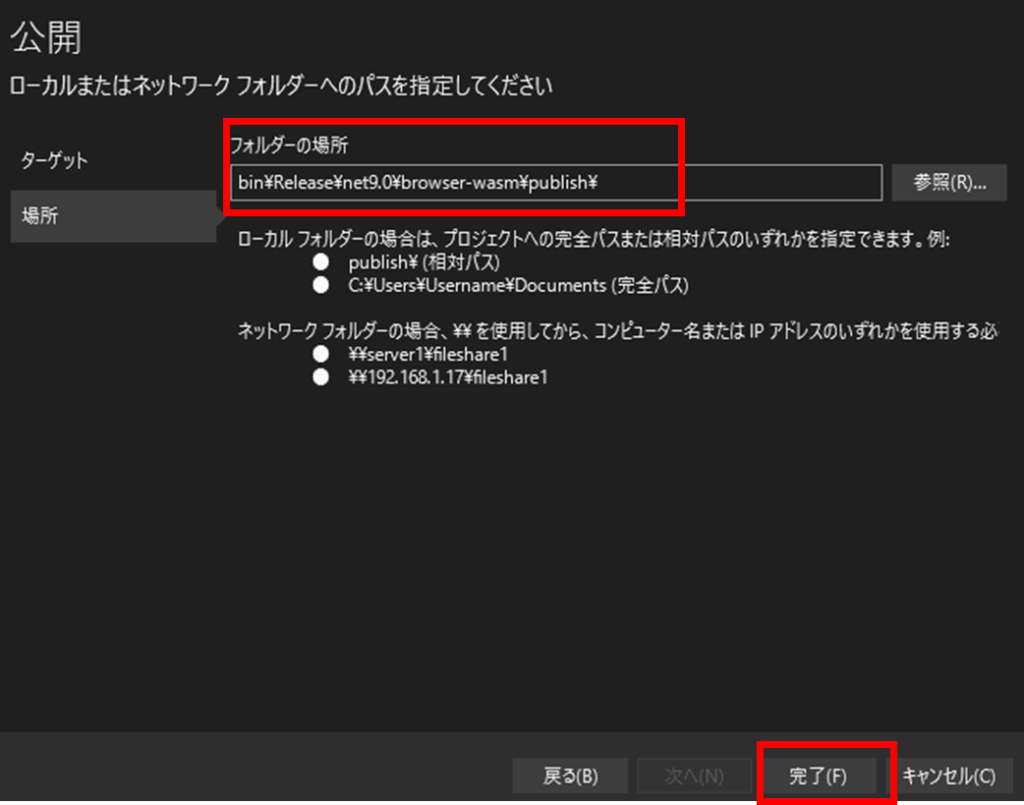Click the folder location path input field

pyautogui.click(x=555, y=183)
